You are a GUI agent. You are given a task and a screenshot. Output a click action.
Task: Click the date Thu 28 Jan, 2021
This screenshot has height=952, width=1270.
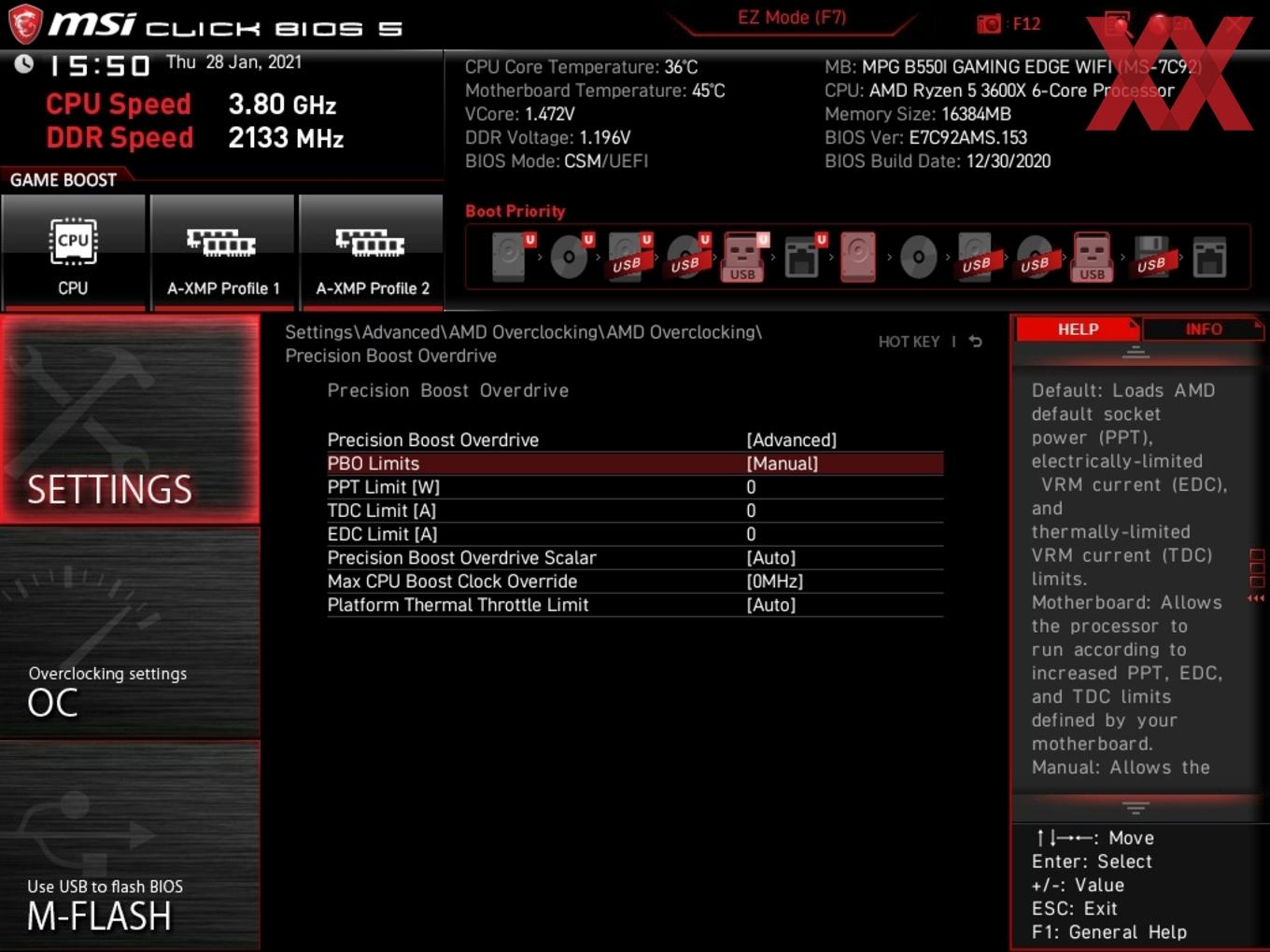click(x=233, y=63)
